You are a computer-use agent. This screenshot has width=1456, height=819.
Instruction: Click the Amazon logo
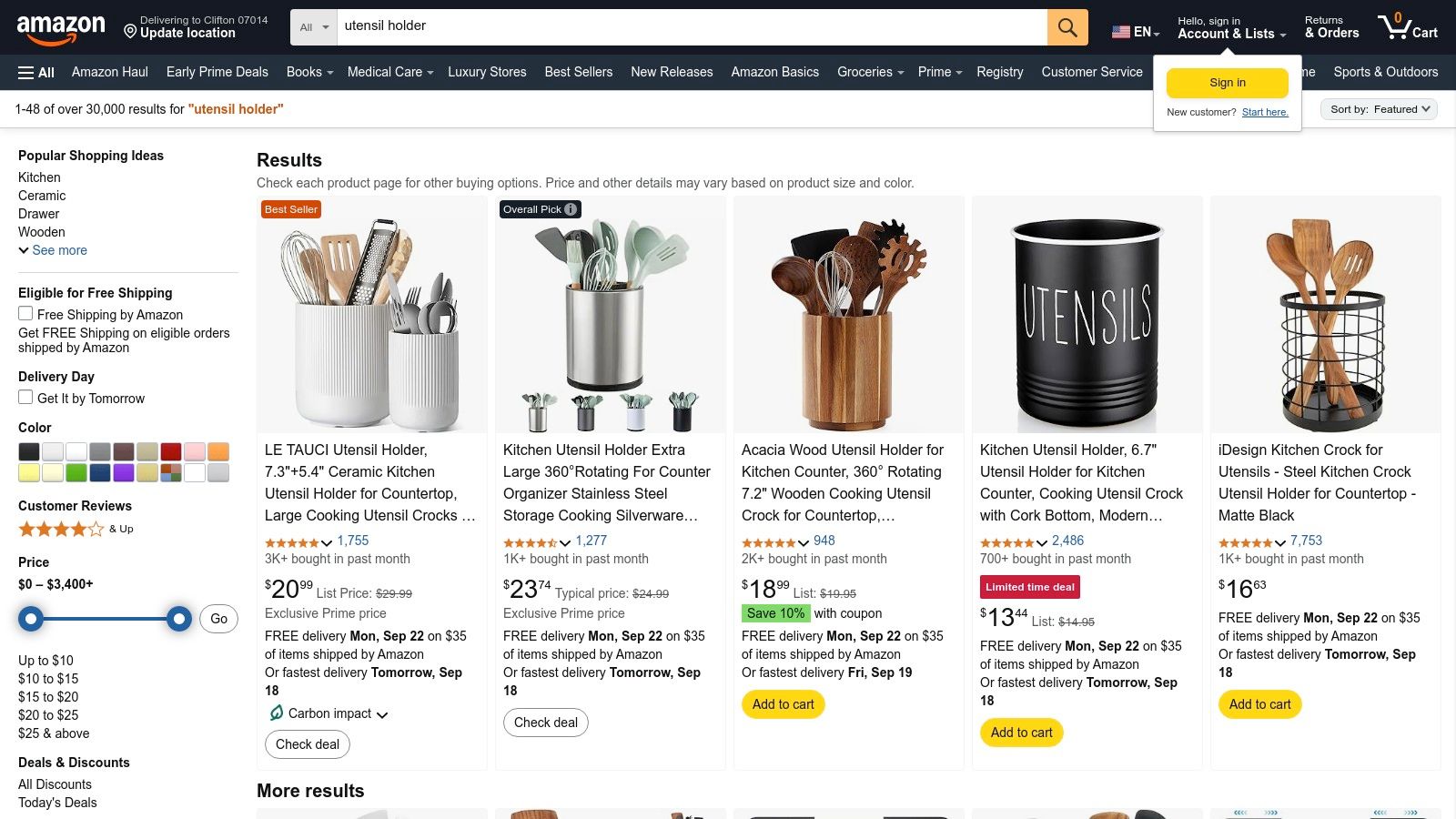[59, 26]
